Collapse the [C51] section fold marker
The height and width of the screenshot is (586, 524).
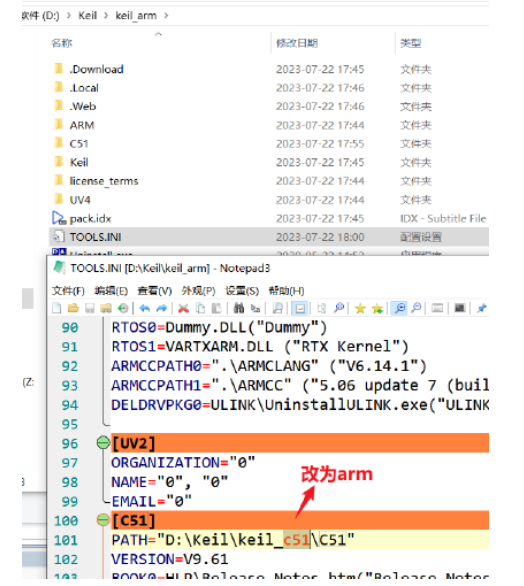tap(103, 520)
